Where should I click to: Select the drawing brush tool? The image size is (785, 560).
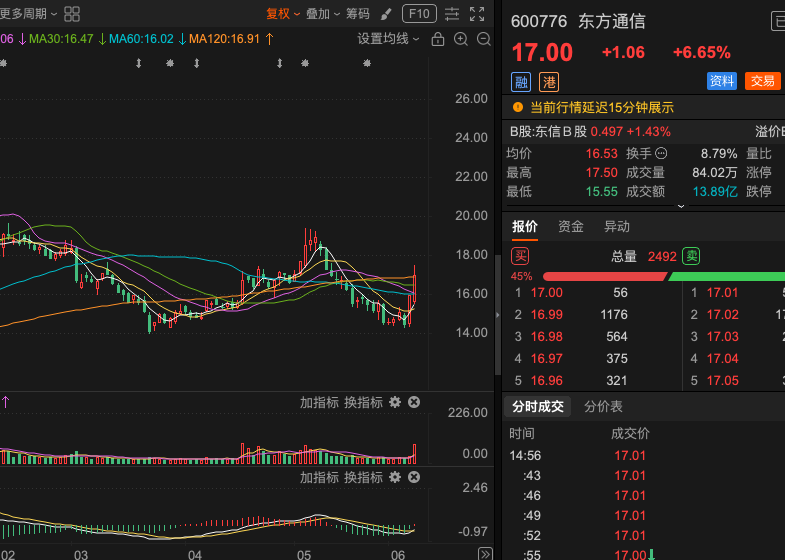pos(385,14)
